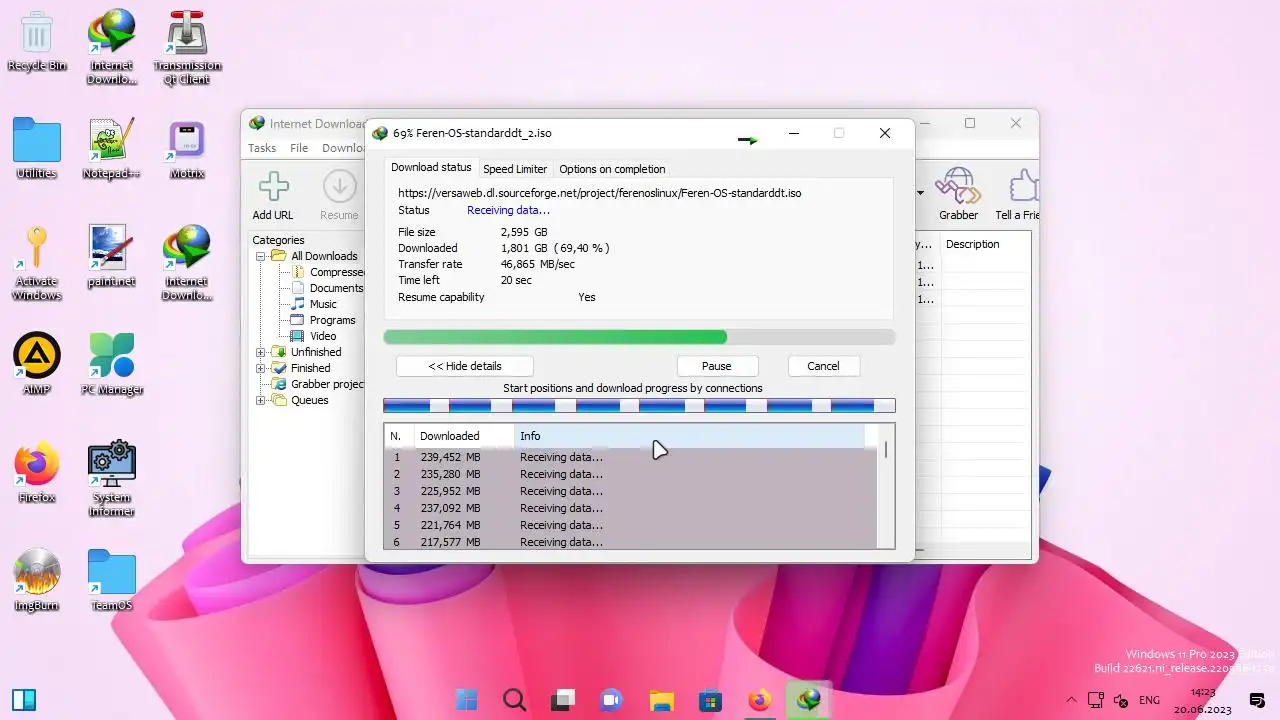Click the Tell a Friend thumbs-up icon

pyautogui.click(x=1023, y=186)
